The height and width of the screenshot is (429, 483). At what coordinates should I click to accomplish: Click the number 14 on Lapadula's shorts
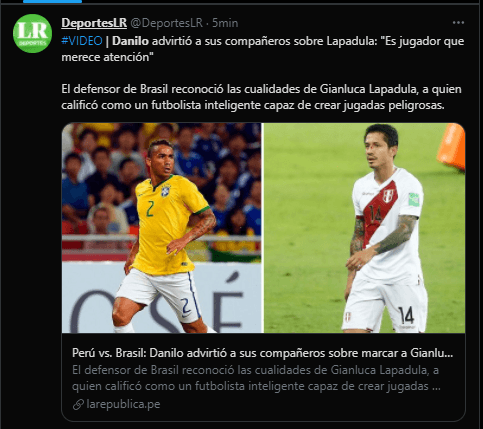(406, 315)
